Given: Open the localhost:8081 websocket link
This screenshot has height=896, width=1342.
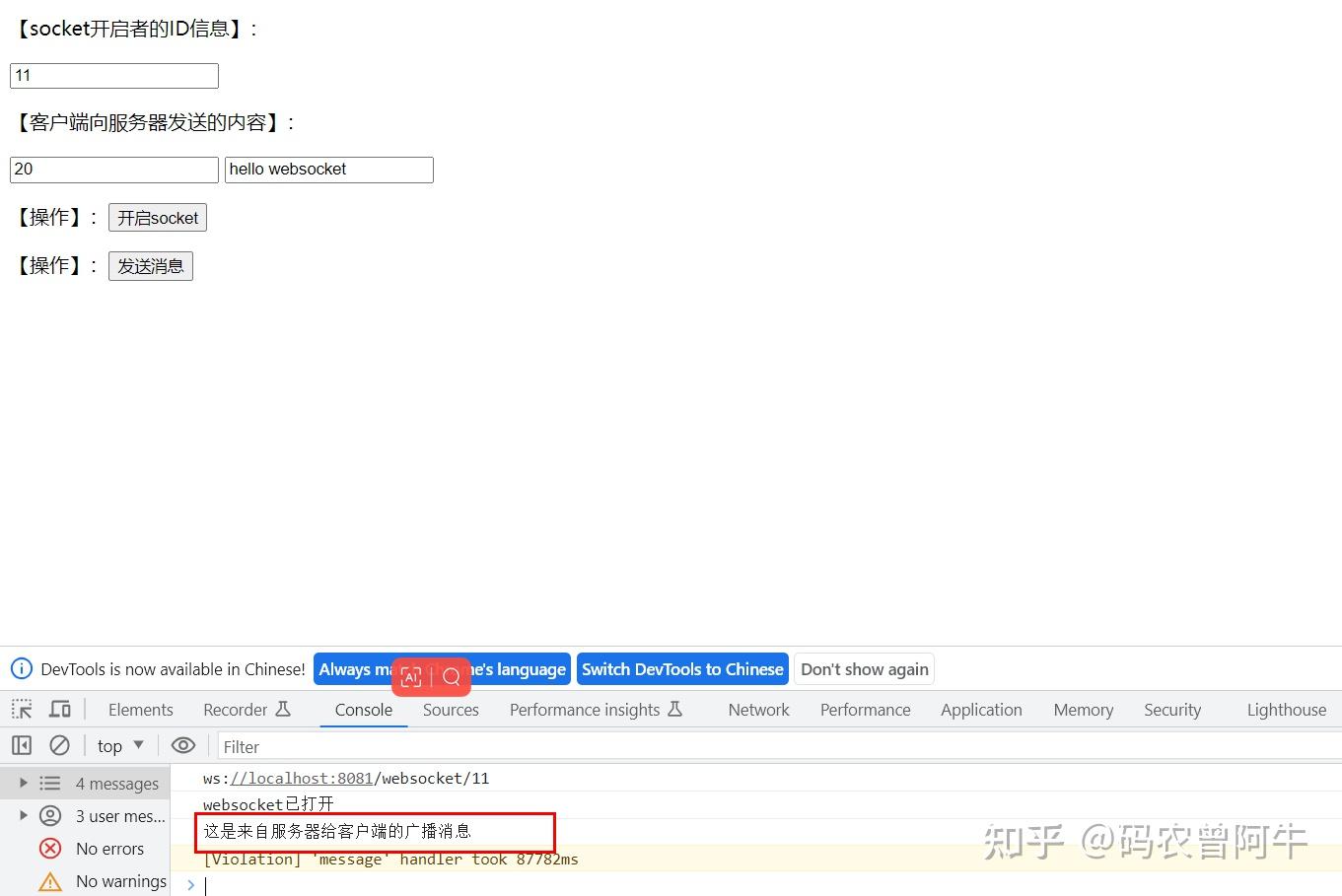Looking at the screenshot, I should click(x=302, y=778).
